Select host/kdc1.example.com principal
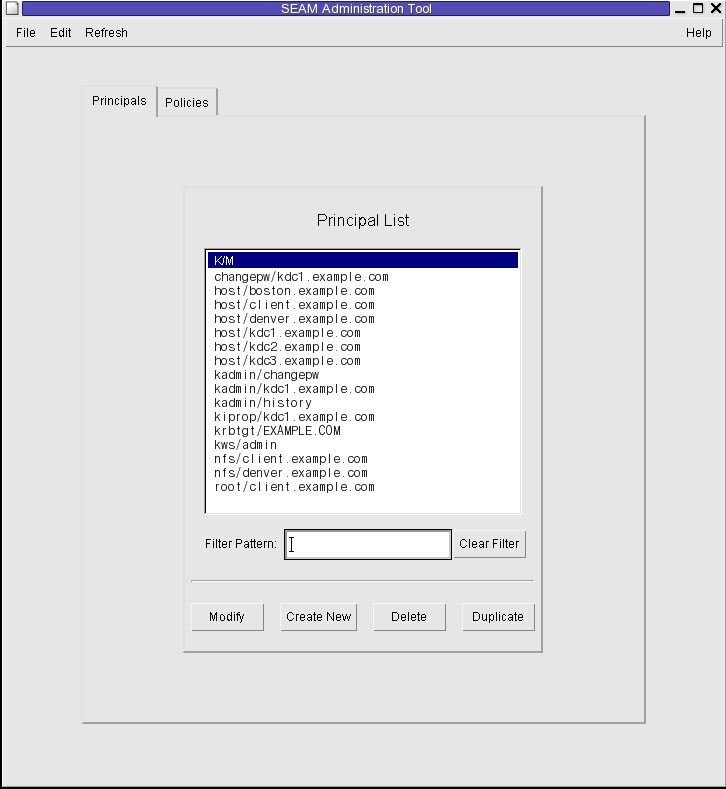The width and height of the screenshot is (726, 789). coord(363,333)
